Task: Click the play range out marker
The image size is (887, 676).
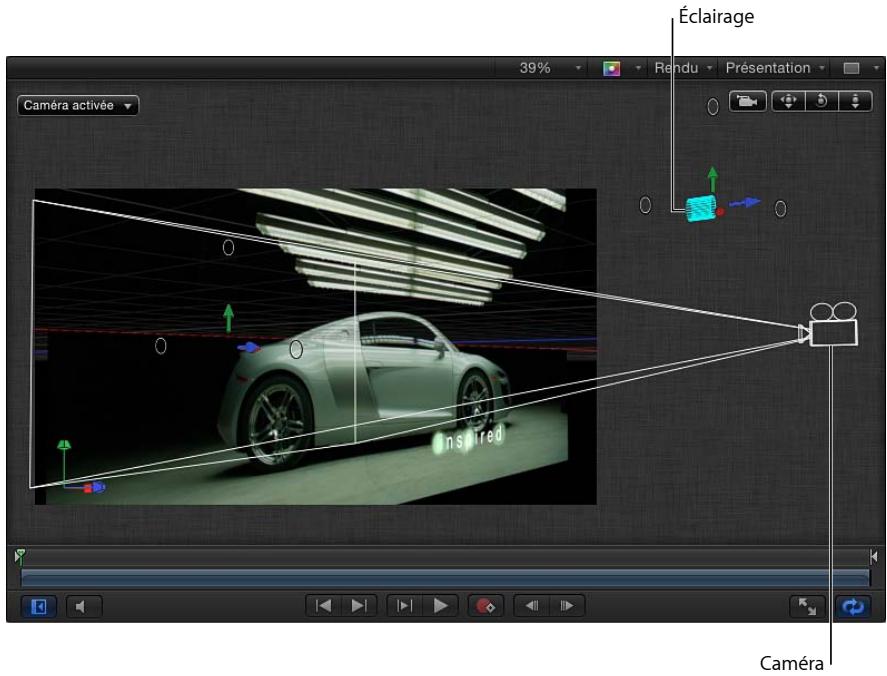Action: (874, 557)
